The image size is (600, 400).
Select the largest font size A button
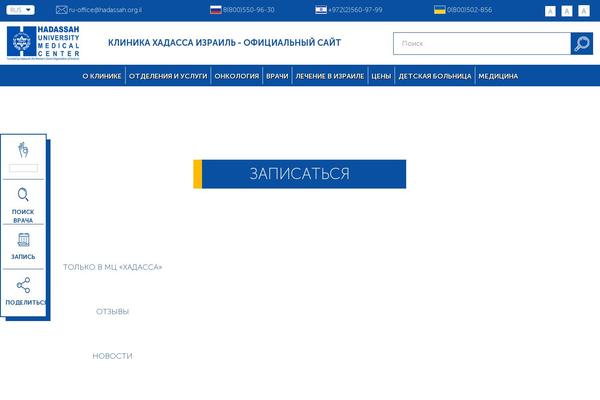pyautogui.click(x=584, y=11)
